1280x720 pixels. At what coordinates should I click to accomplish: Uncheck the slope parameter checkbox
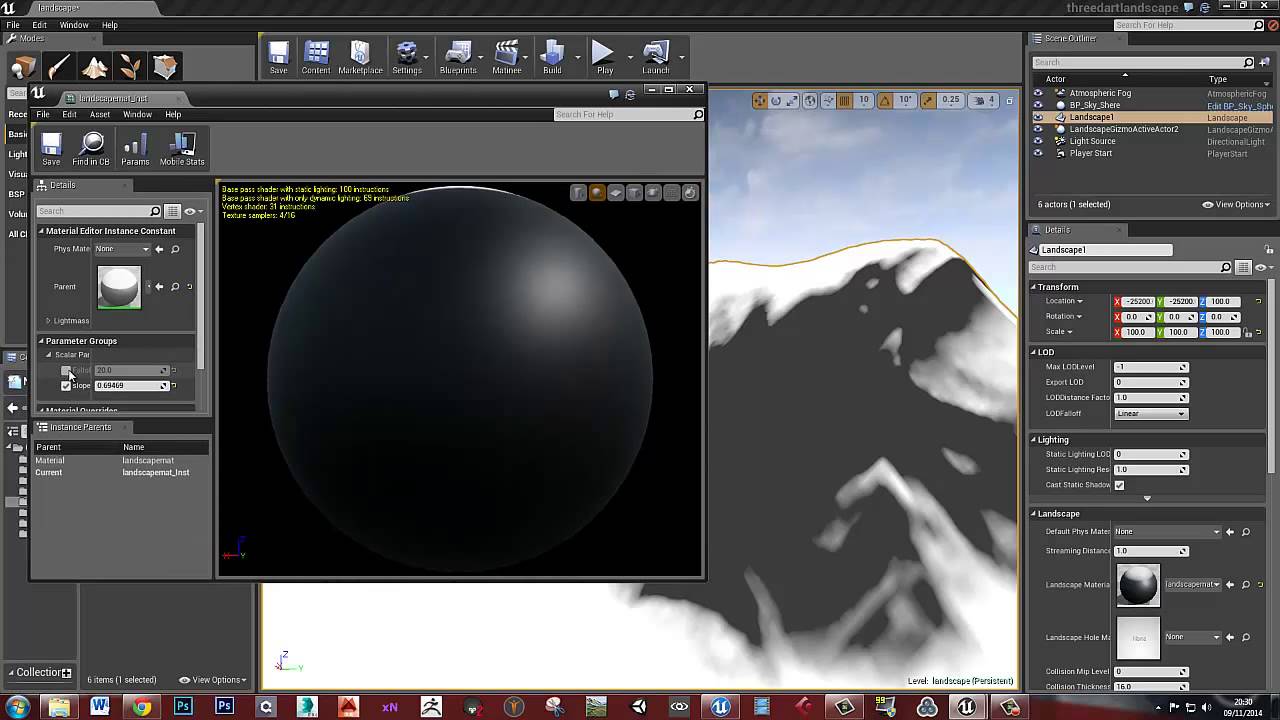coord(66,386)
